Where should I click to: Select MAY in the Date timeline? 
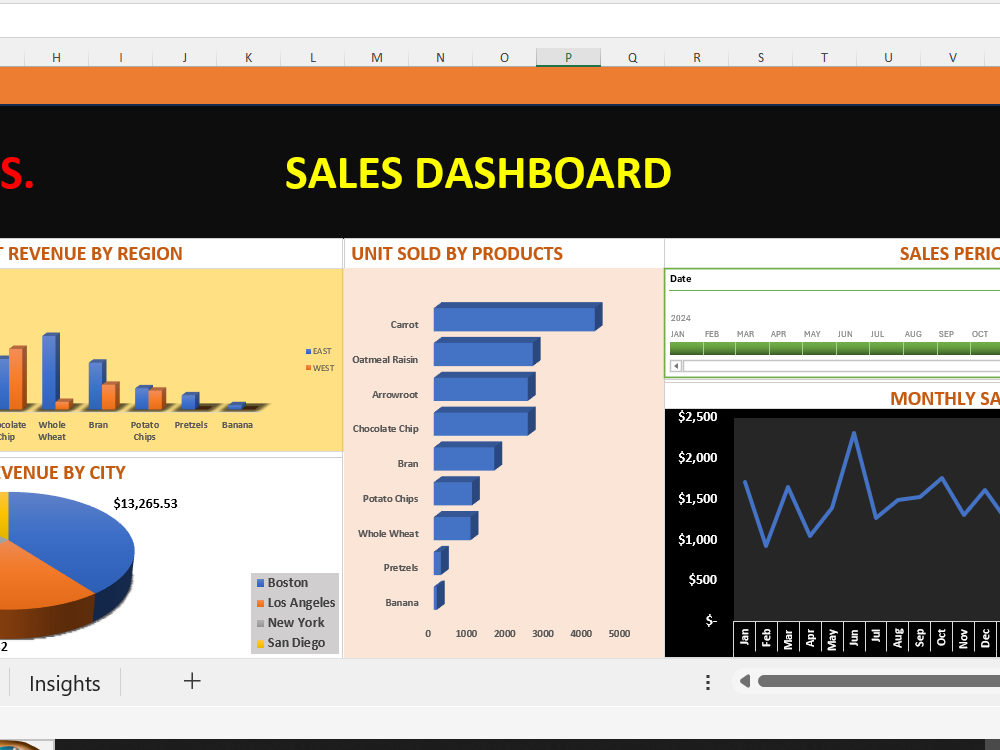tap(820, 348)
